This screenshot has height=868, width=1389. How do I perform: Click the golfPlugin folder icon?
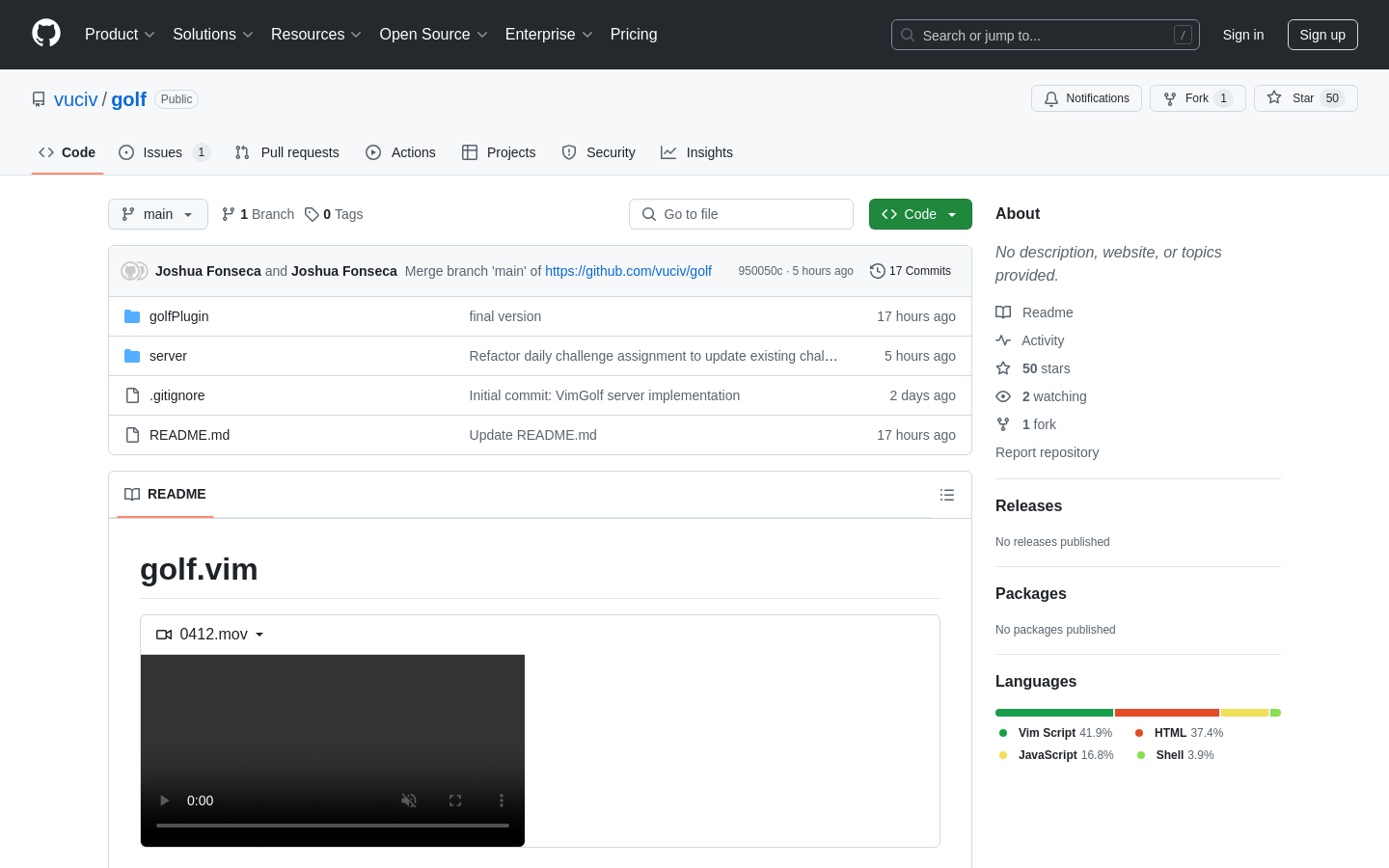(132, 316)
